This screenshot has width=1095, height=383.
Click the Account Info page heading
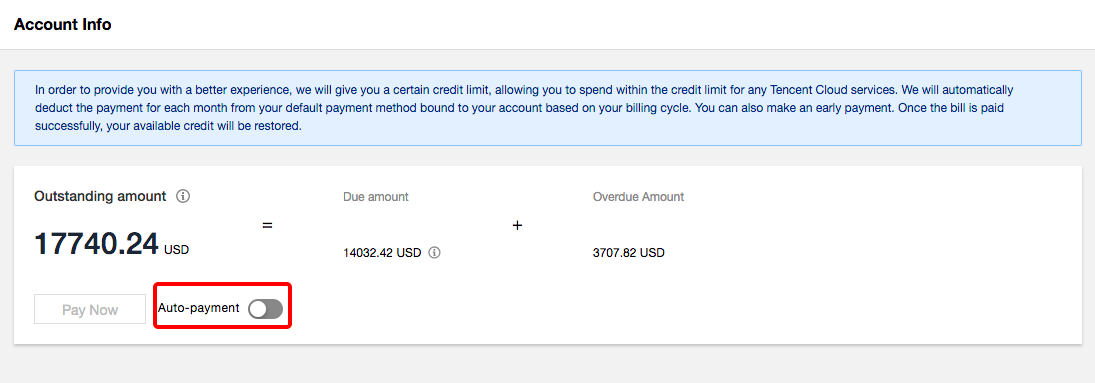(x=62, y=24)
